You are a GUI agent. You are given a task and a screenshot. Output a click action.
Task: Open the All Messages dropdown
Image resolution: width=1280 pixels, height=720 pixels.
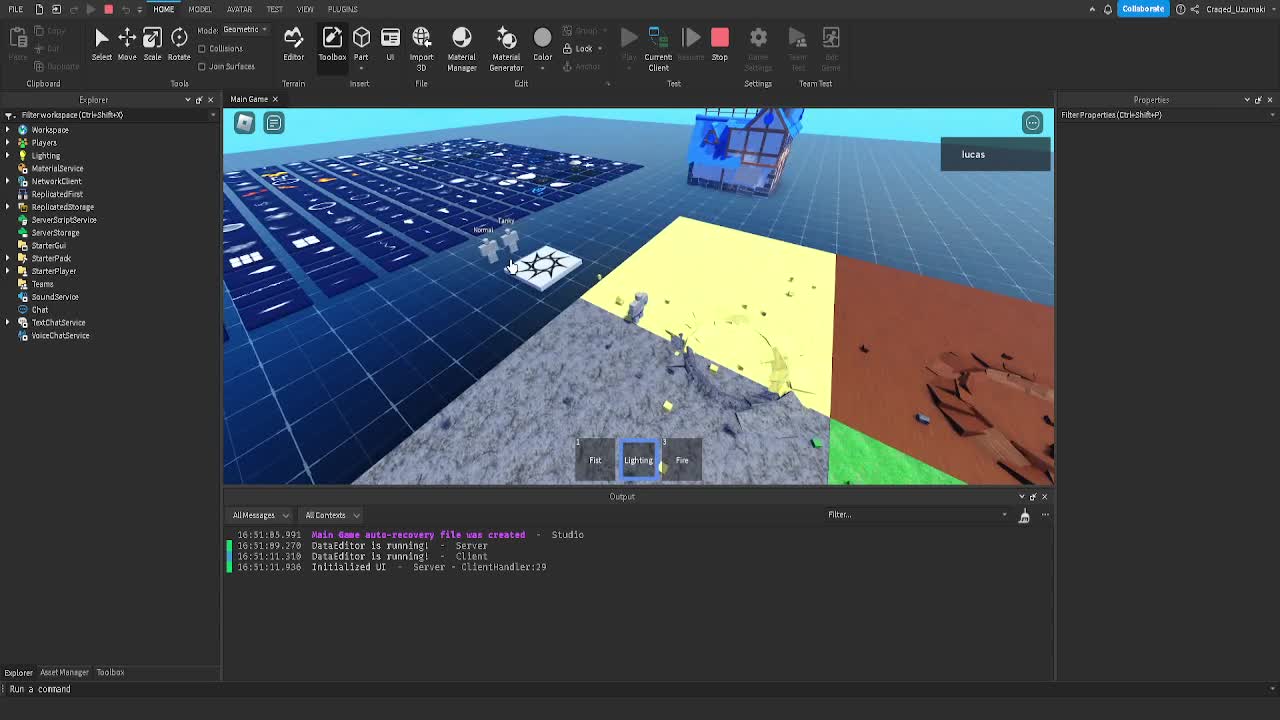[260, 515]
